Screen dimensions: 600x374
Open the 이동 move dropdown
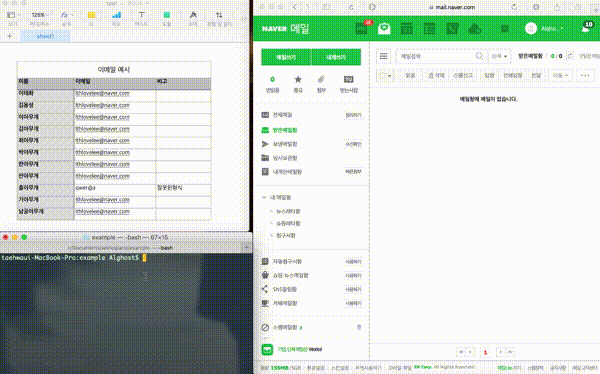pos(560,75)
